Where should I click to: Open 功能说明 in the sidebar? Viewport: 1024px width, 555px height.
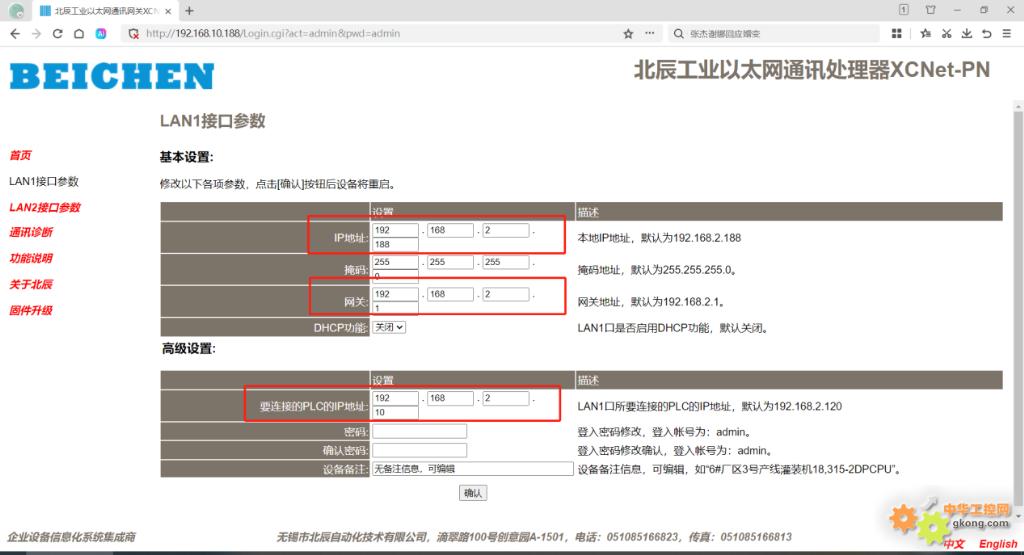click(31, 259)
